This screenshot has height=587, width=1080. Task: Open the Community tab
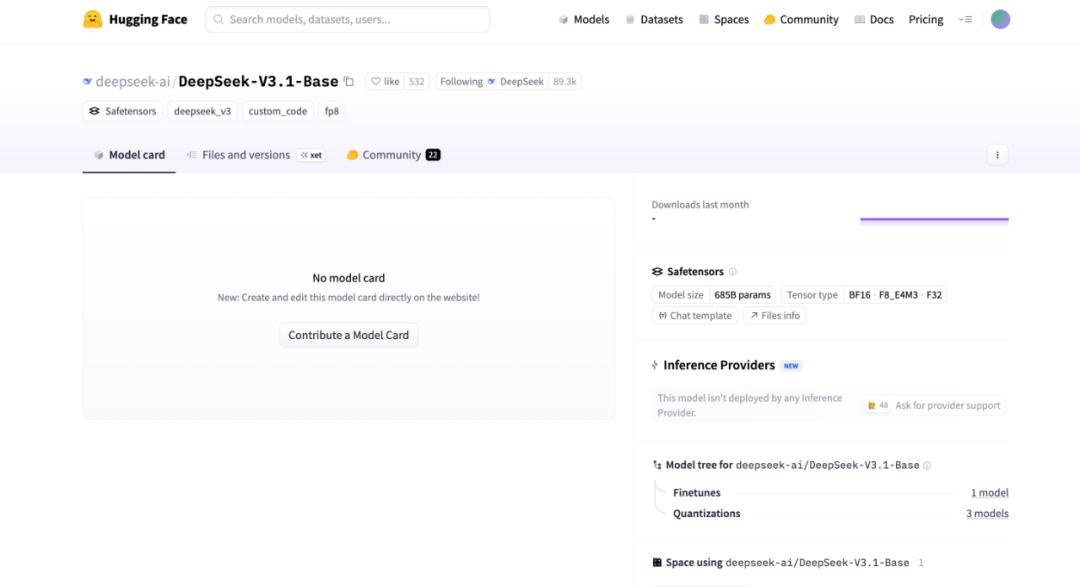click(x=392, y=155)
